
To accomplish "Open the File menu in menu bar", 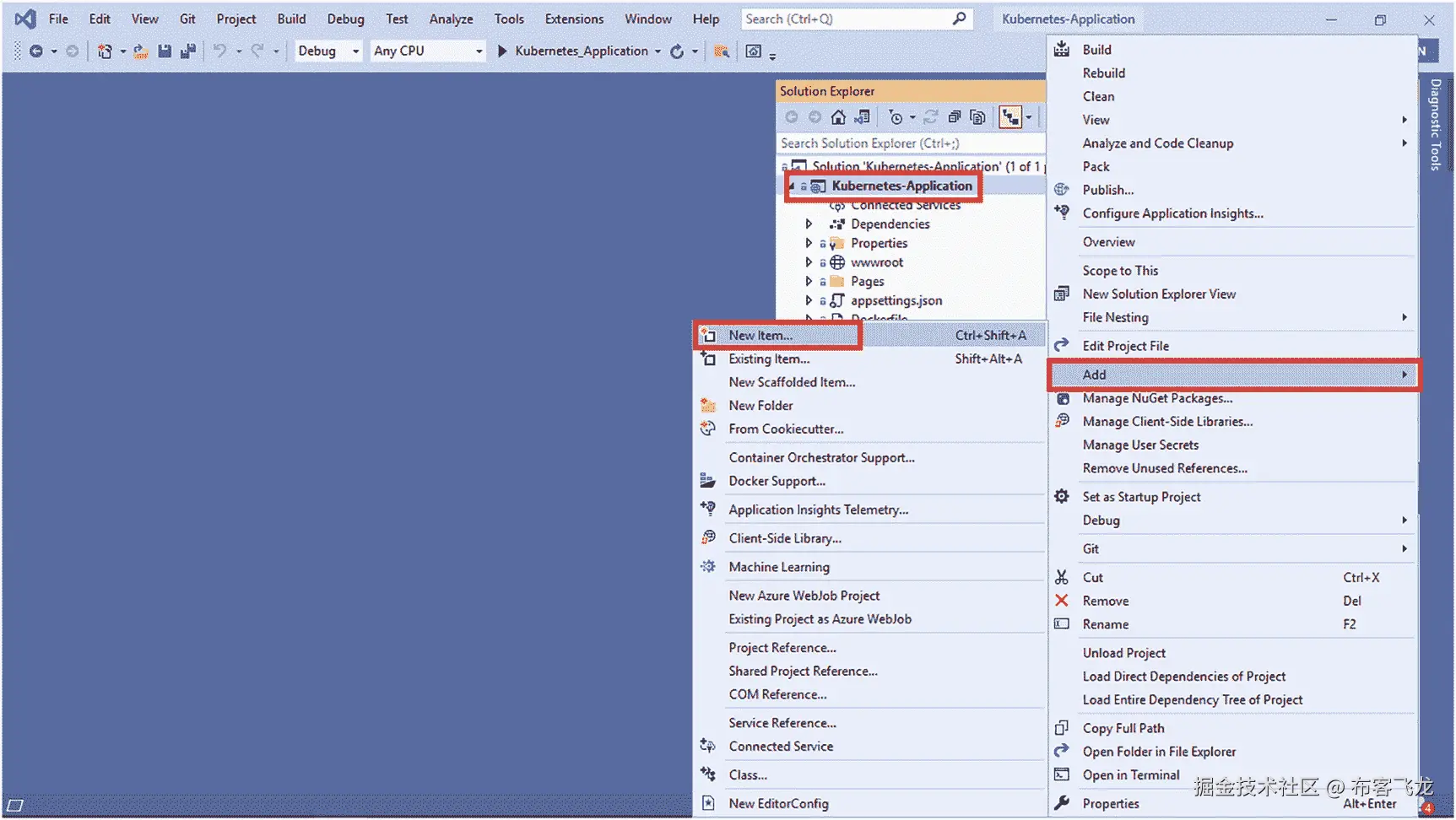I will pyautogui.click(x=58, y=19).
